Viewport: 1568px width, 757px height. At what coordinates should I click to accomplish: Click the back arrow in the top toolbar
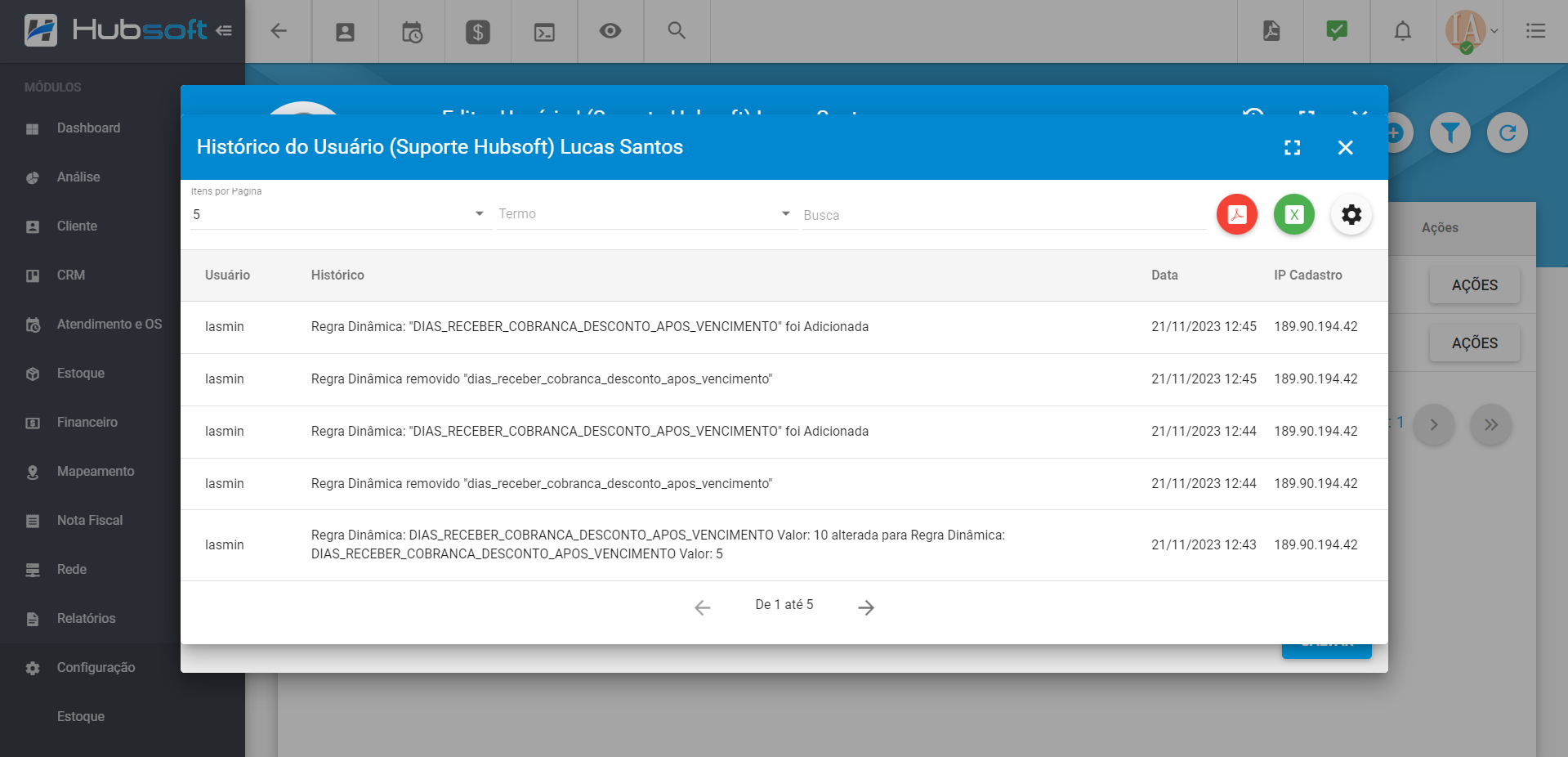point(279,31)
